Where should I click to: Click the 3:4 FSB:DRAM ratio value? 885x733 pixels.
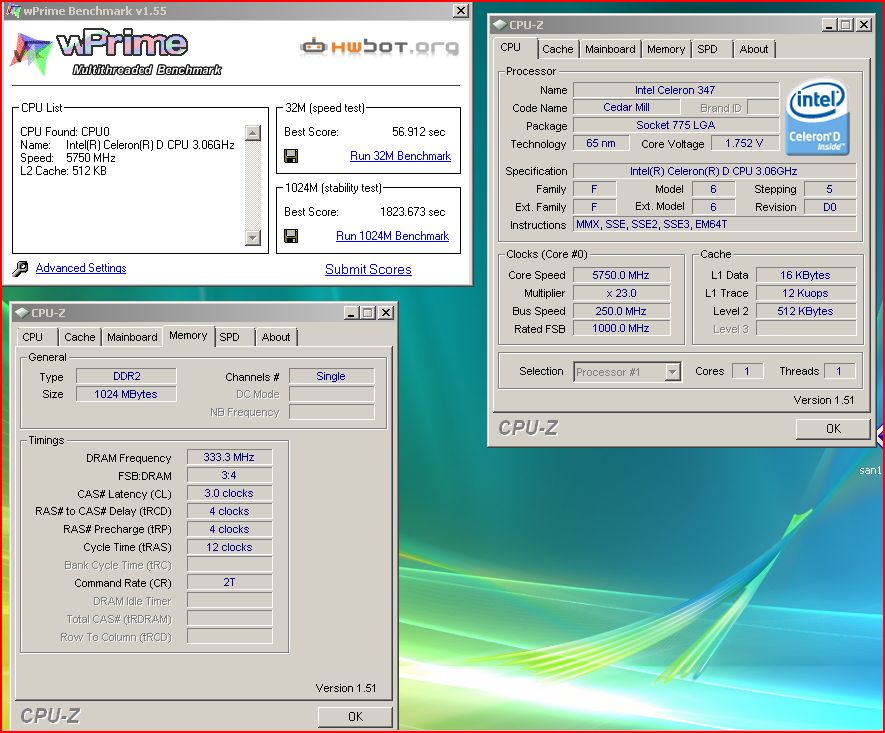[229, 475]
